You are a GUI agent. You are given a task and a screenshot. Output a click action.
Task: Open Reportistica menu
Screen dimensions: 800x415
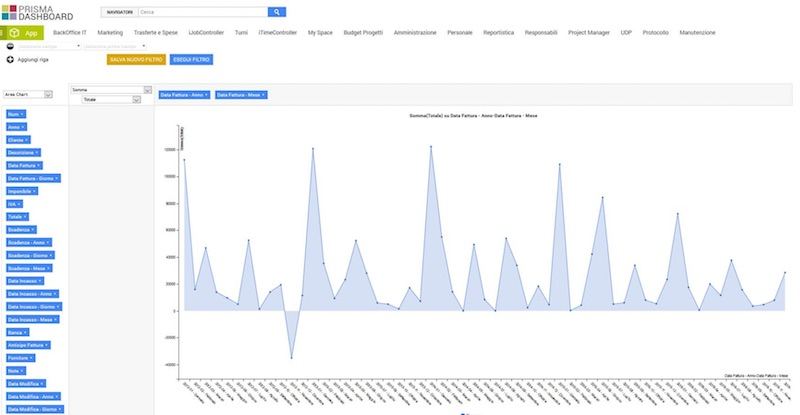[x=498, y=33]
